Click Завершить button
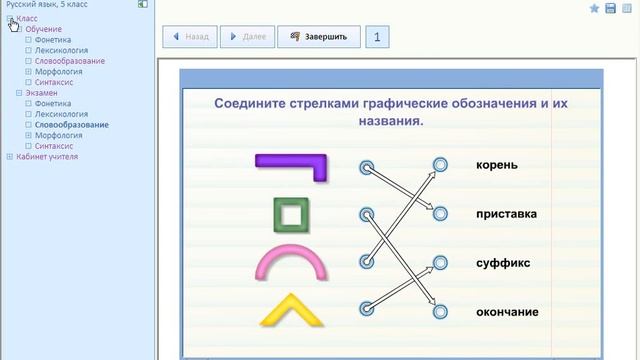Image resolution: width=640 pixels, height=360 pixels. point(319,37)
